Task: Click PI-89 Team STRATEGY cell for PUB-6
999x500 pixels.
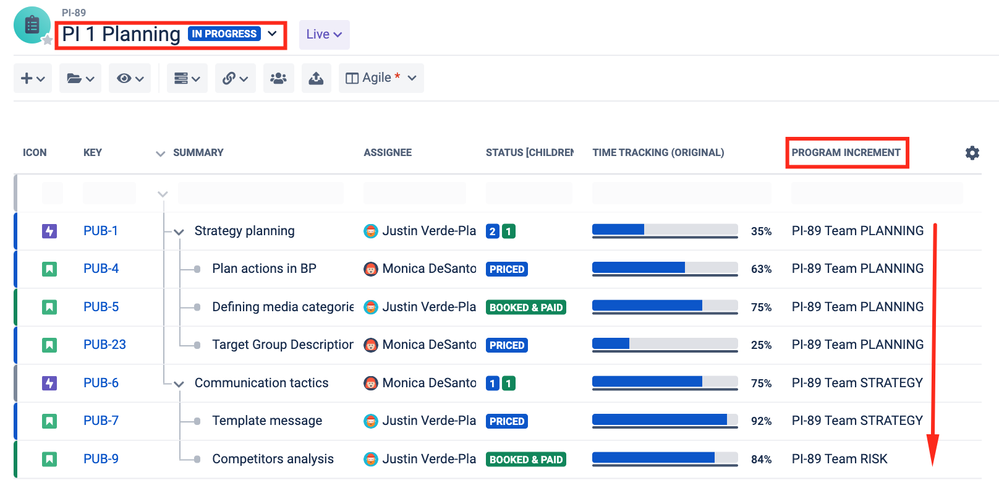Action: click(857, 383)
